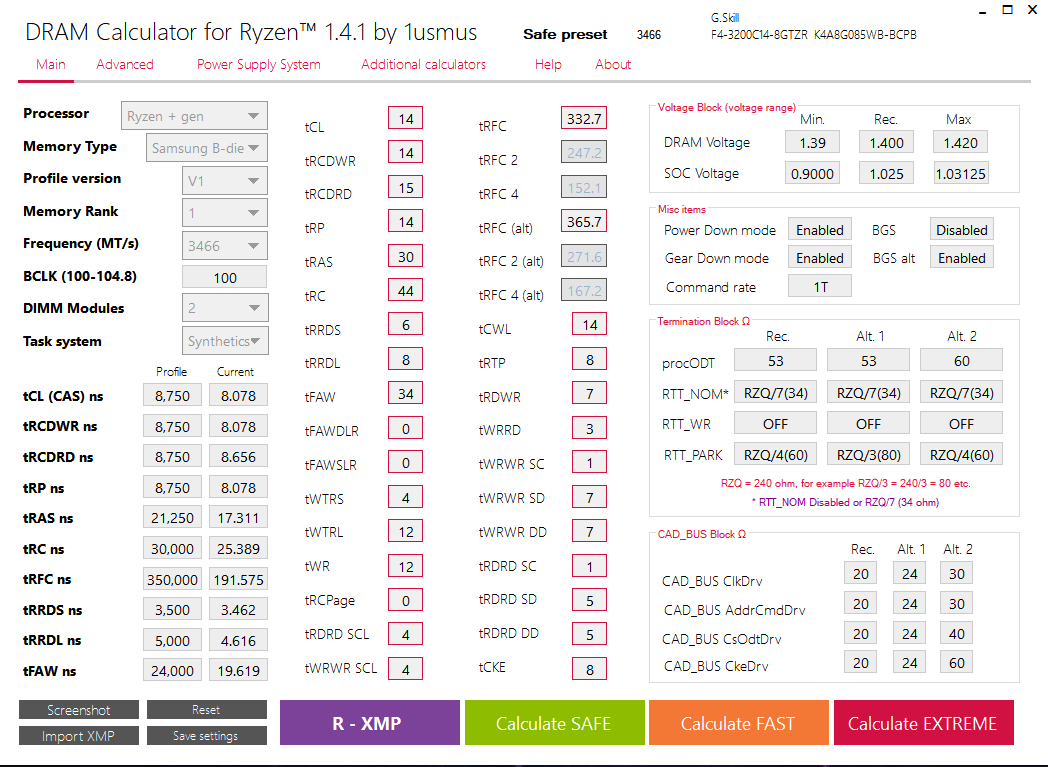The width and height of the screenshot is (1048, 767).
Task: Open the Memory Rank dropdown
Action: pyautogui.click(x=225, y=212)
